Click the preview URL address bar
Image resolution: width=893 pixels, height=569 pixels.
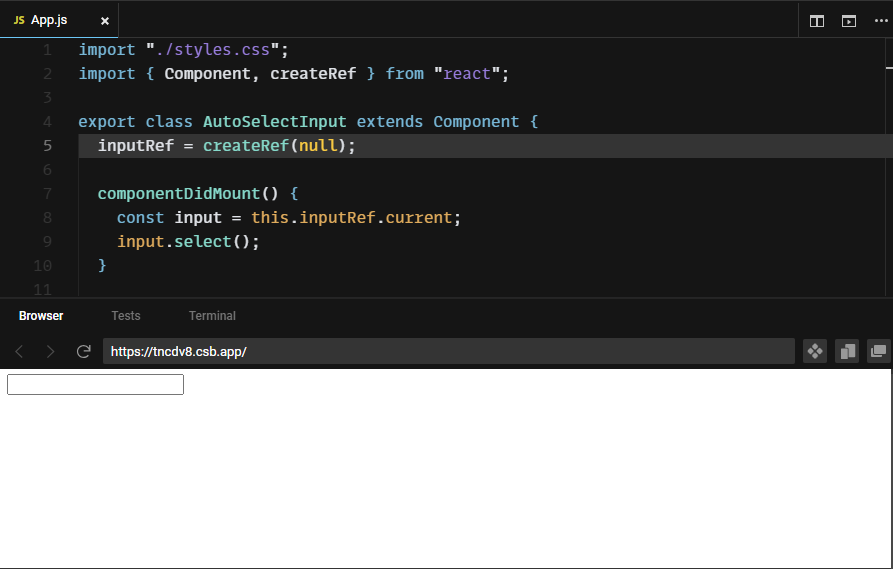(449, 351)
